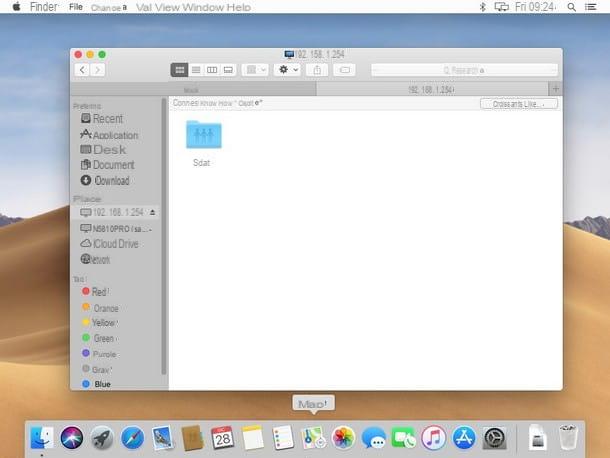The height and width of the screenshot is (458, 610).
Task: Open Application in the sidebar
Action: [x=109, y=135]
